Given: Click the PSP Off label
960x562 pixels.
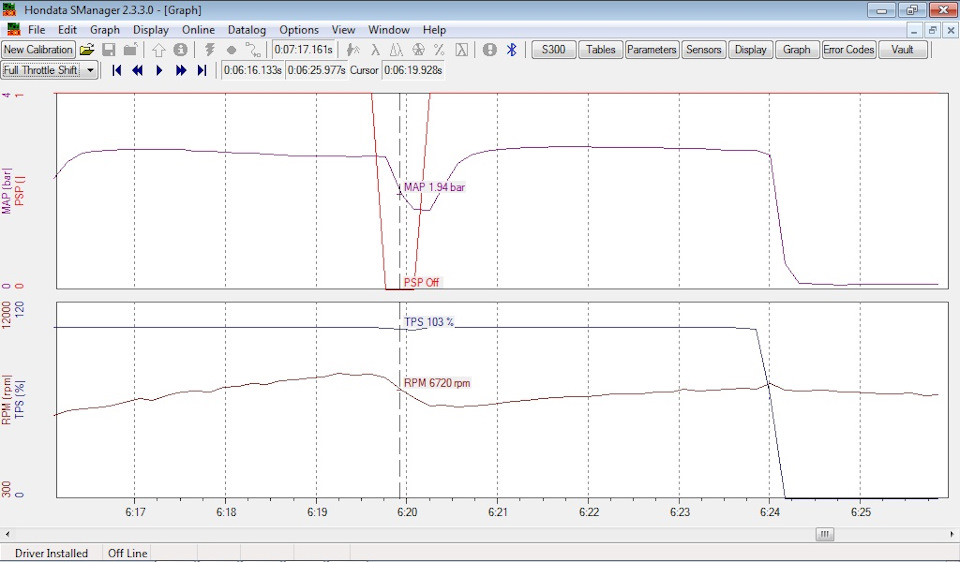Looking at the screenshot, I should point(421,282).
